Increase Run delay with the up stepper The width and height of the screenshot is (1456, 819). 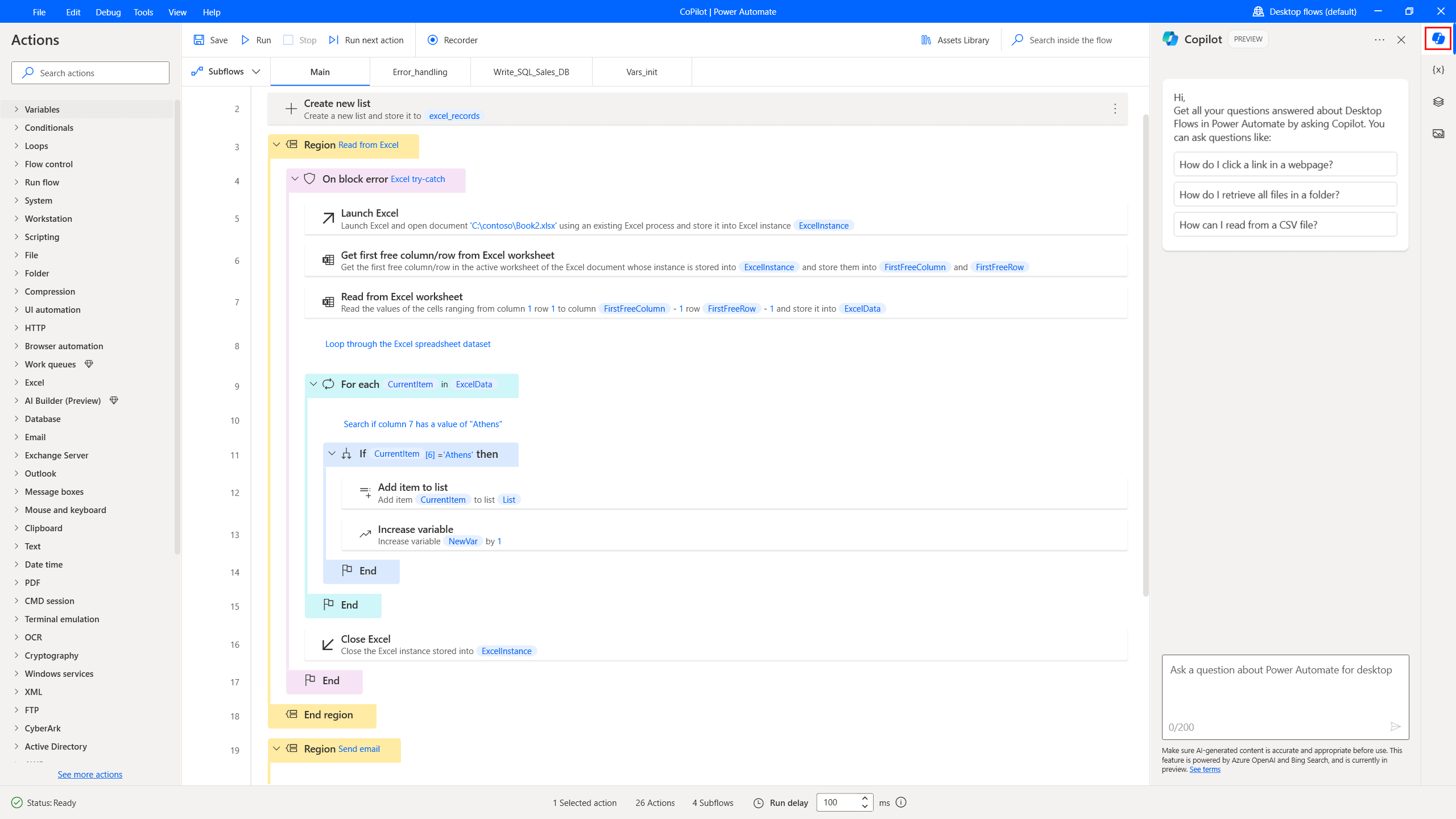864,798
